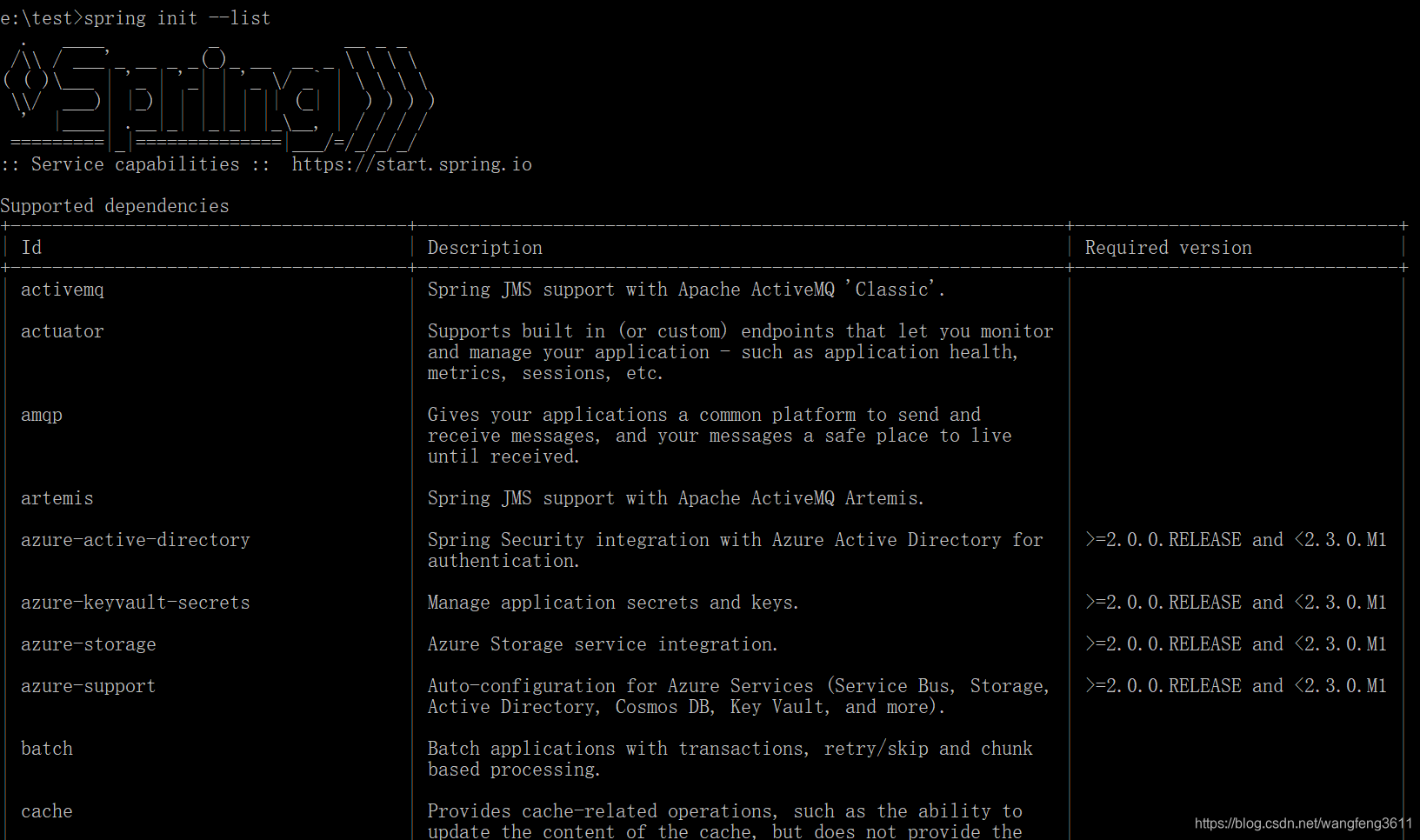1420x840 pixels.
Task: Click the 'Id' column header
Action: coord(31,248)
